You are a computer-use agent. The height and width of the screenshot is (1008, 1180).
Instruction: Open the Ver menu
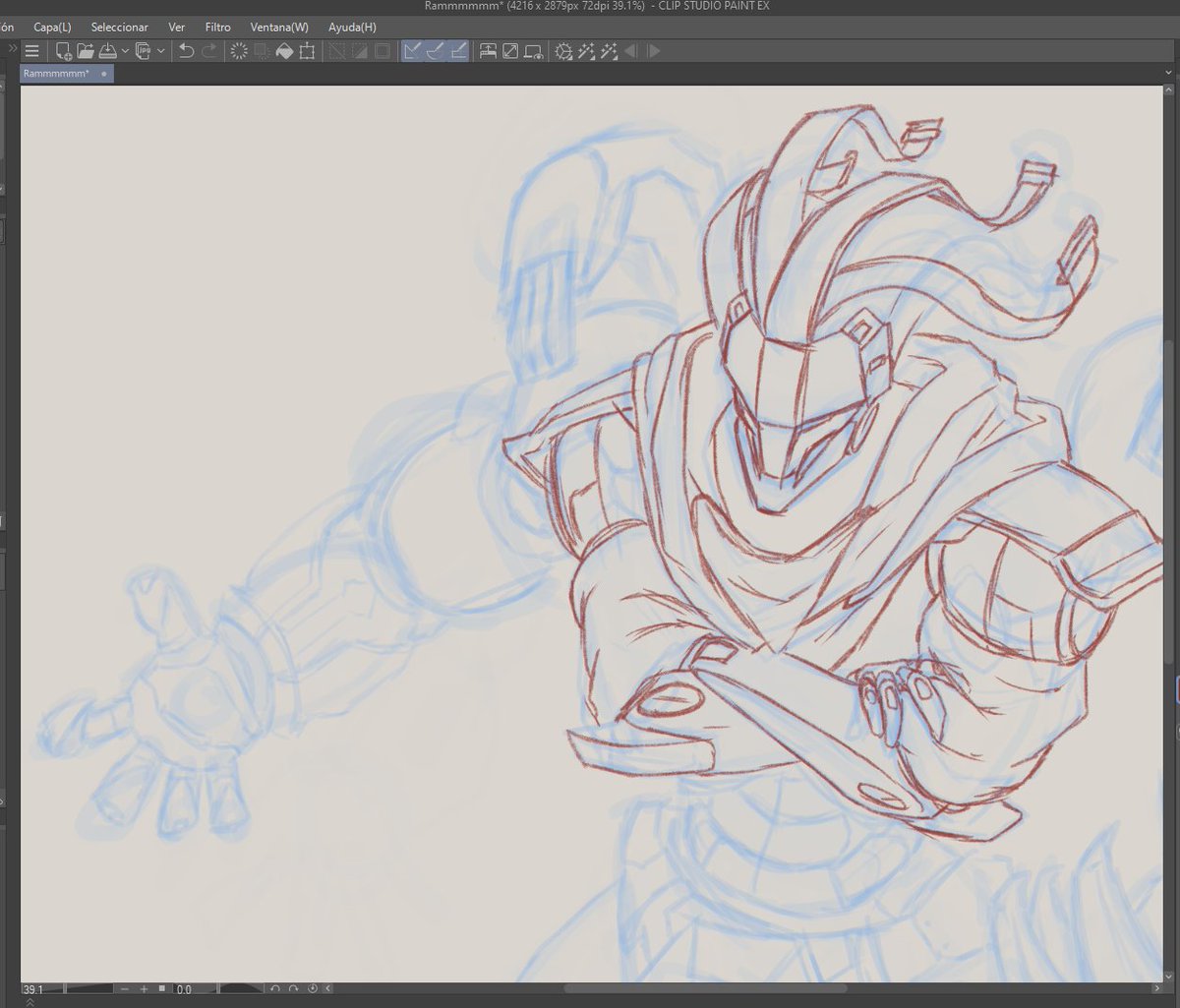[177, 28]
